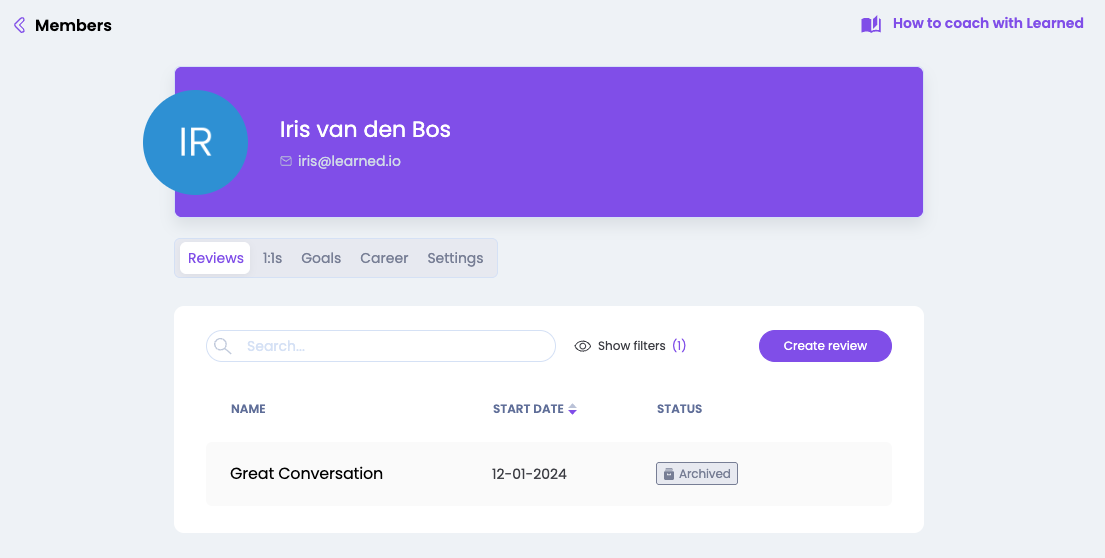Viewport: 1105px width, 558px height.
Task: Click the open book icon
Action: pyautogui.click(x=871, y=24)
